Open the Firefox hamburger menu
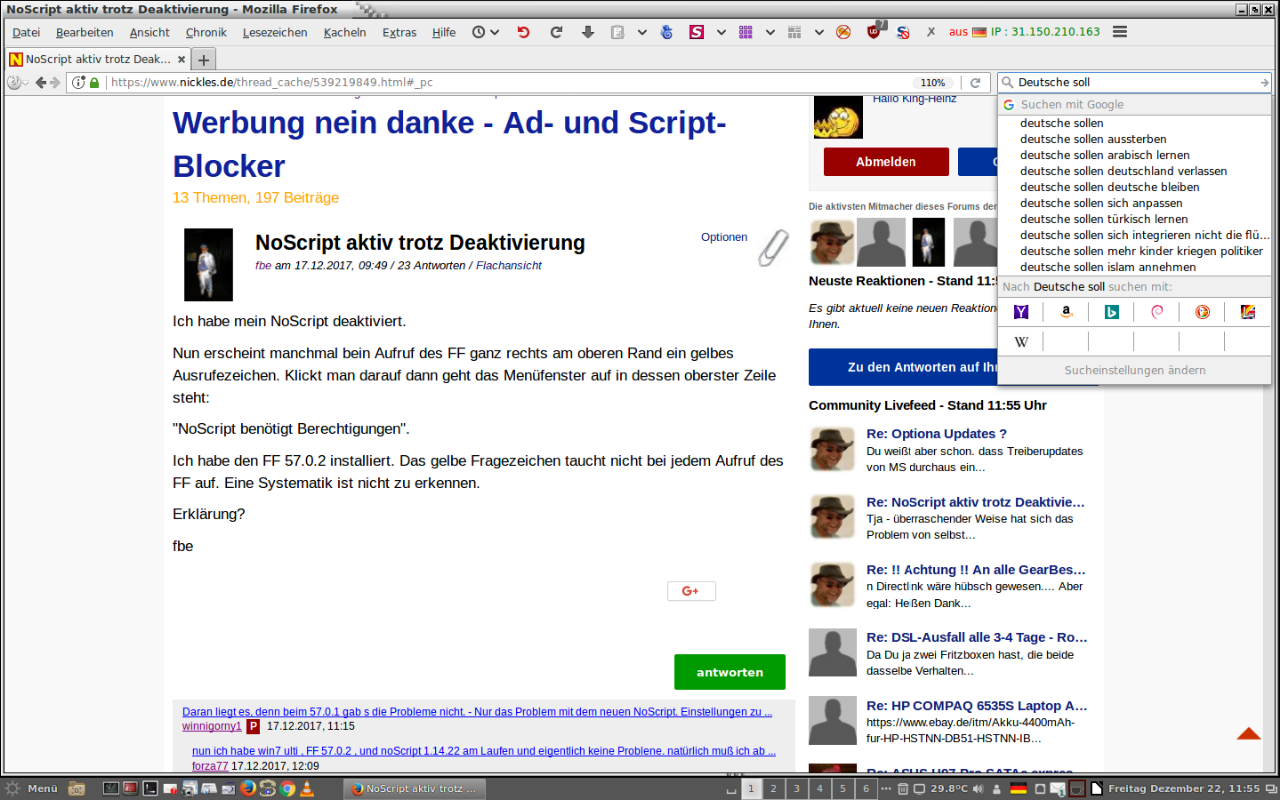The width and height of the screenshot is (1280, 800). point(1120,32)
